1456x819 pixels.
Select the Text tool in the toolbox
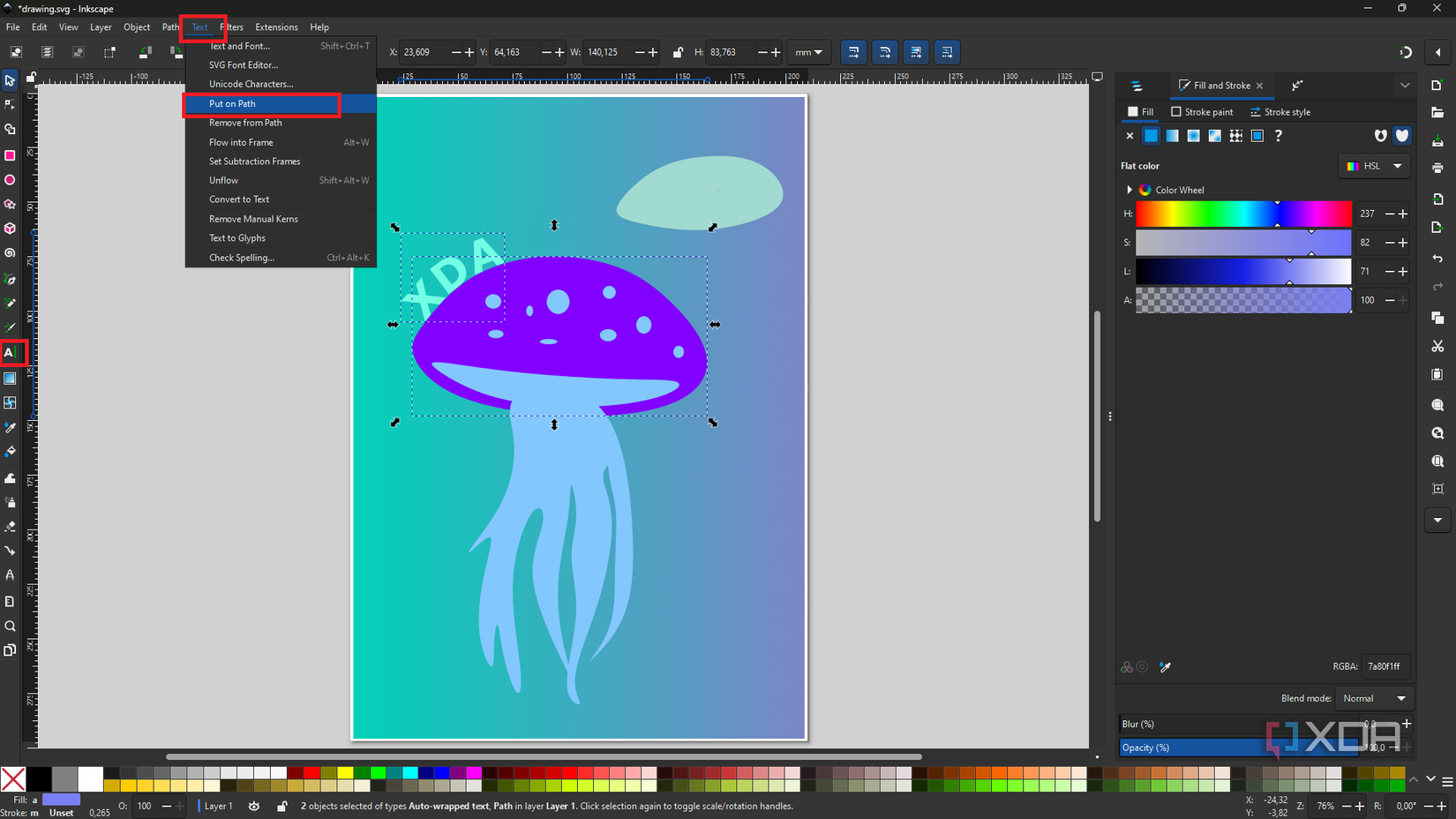14,352
